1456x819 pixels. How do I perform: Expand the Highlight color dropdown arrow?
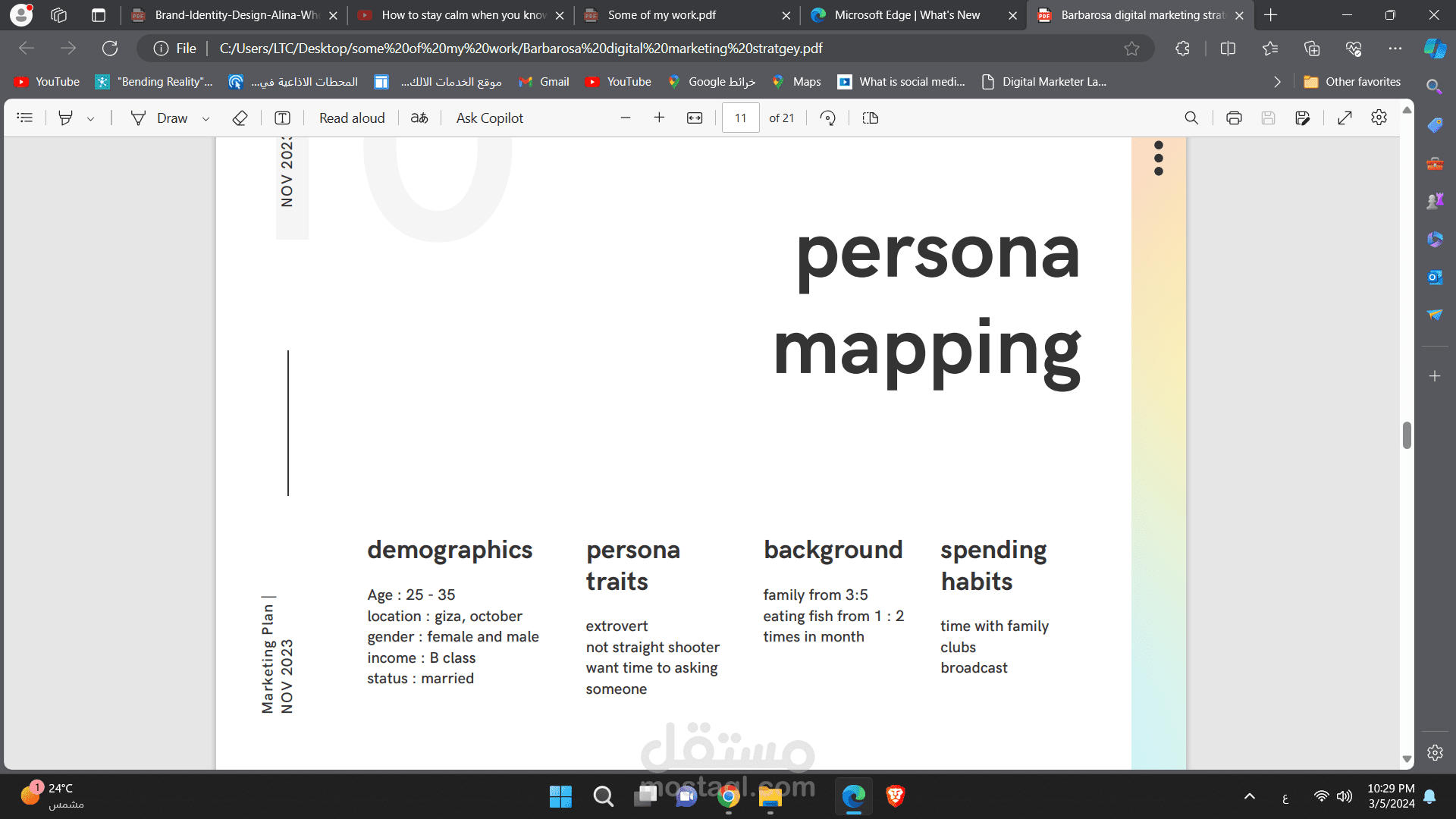pos(91,118)
